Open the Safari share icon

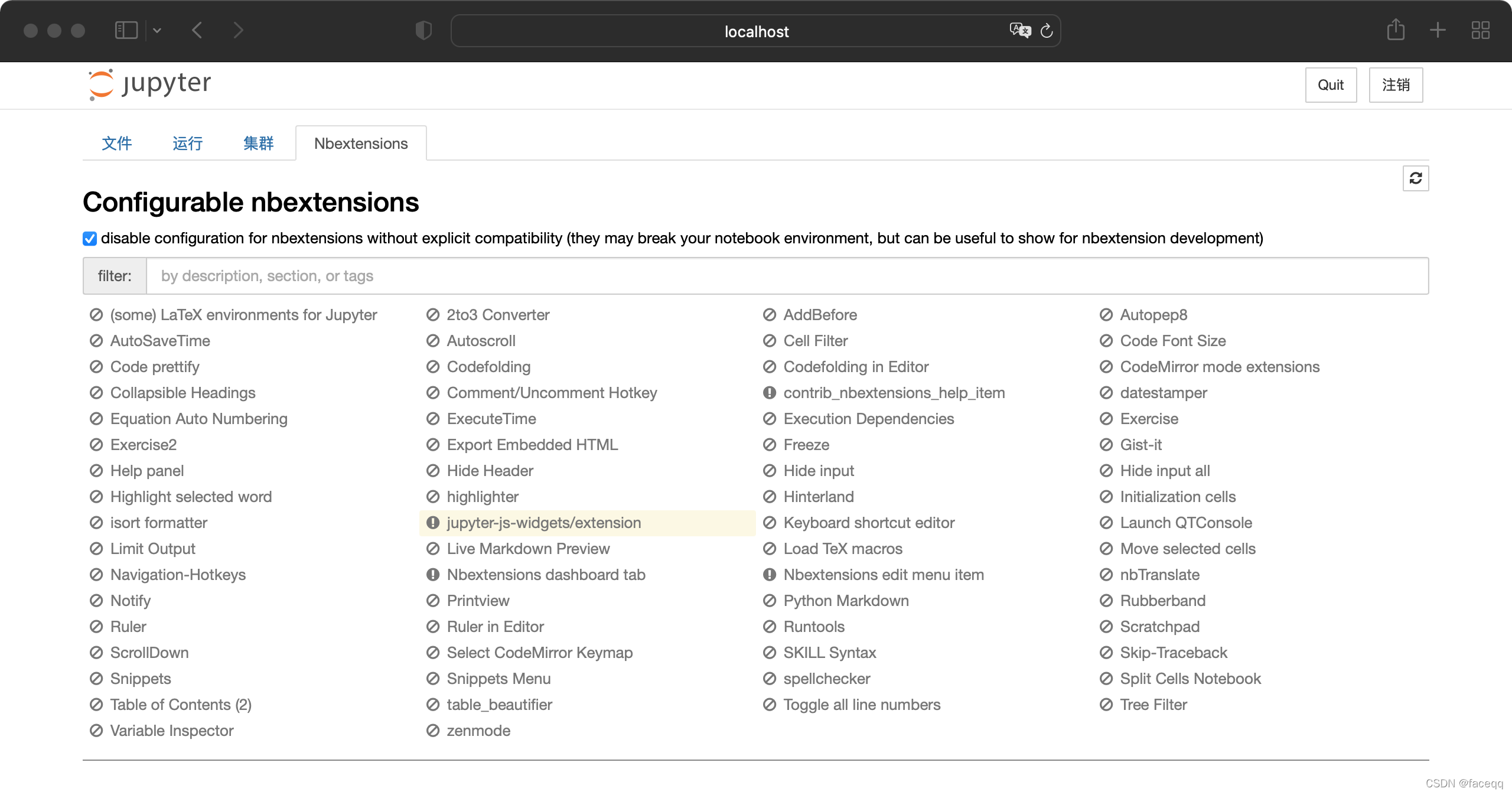coord(1396,30)
